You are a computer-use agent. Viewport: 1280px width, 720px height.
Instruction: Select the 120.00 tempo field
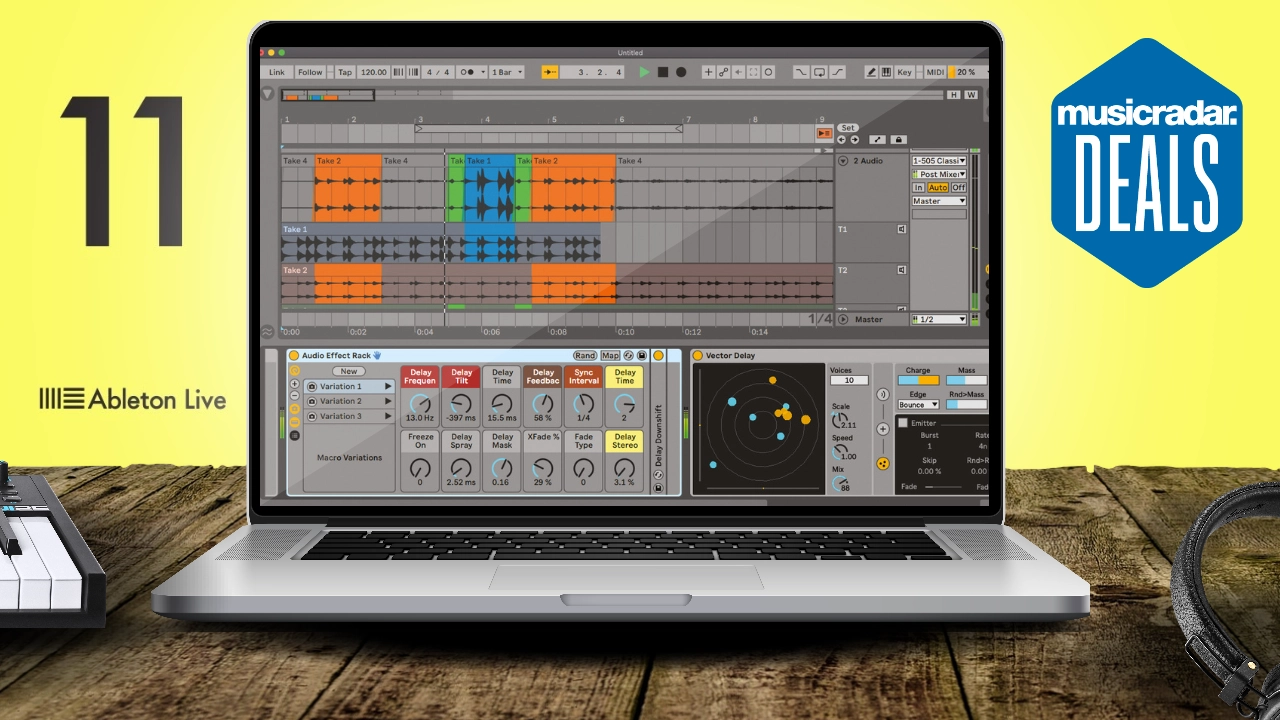(x=374, y=72)
